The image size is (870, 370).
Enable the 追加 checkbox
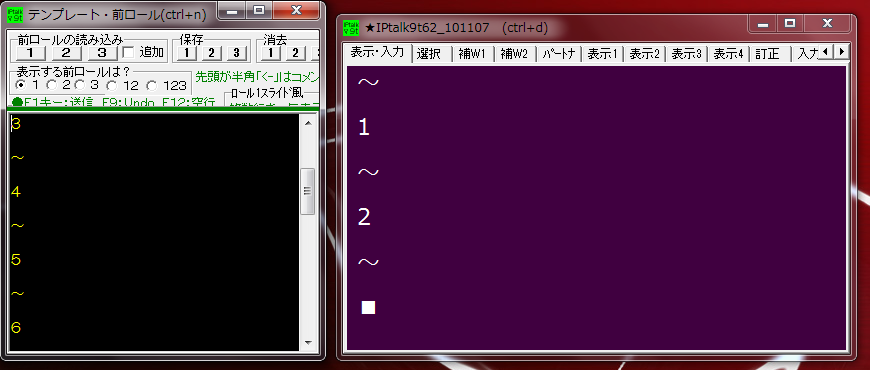(128, 53)
